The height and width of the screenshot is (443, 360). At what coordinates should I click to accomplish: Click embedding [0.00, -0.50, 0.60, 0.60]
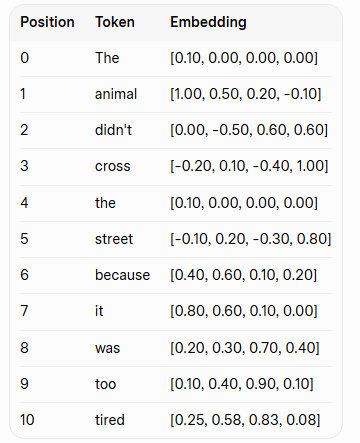coord(249,130)
